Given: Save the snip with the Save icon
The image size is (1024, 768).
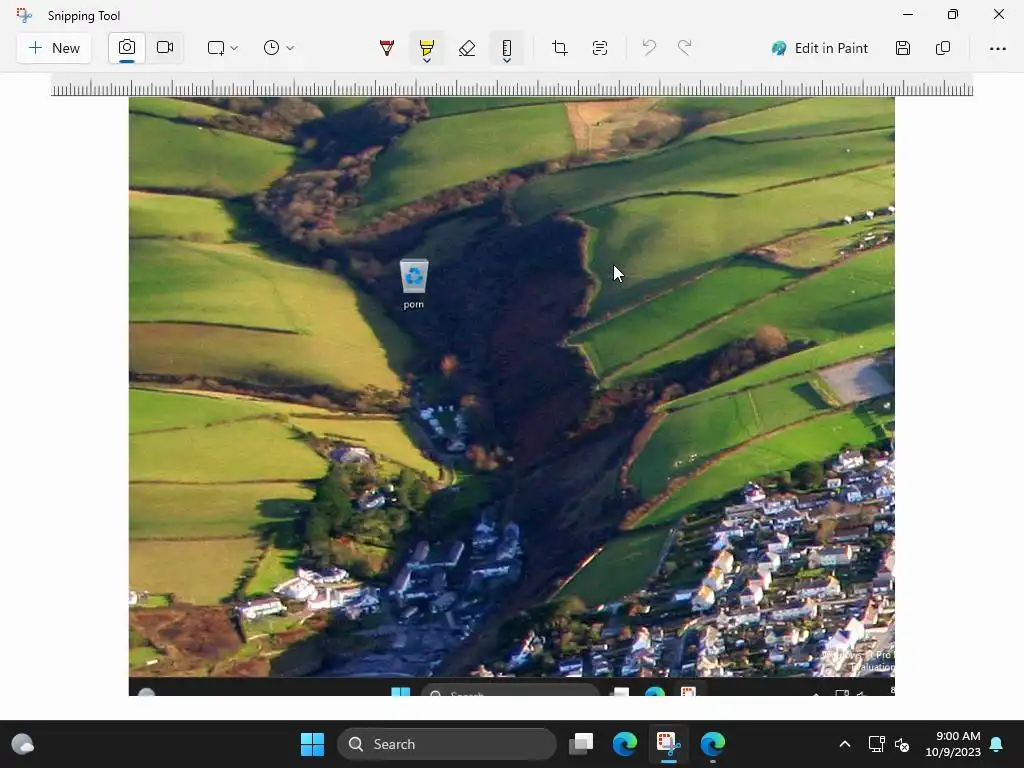Looking at the screenshot, I should (x=903, y=48).
